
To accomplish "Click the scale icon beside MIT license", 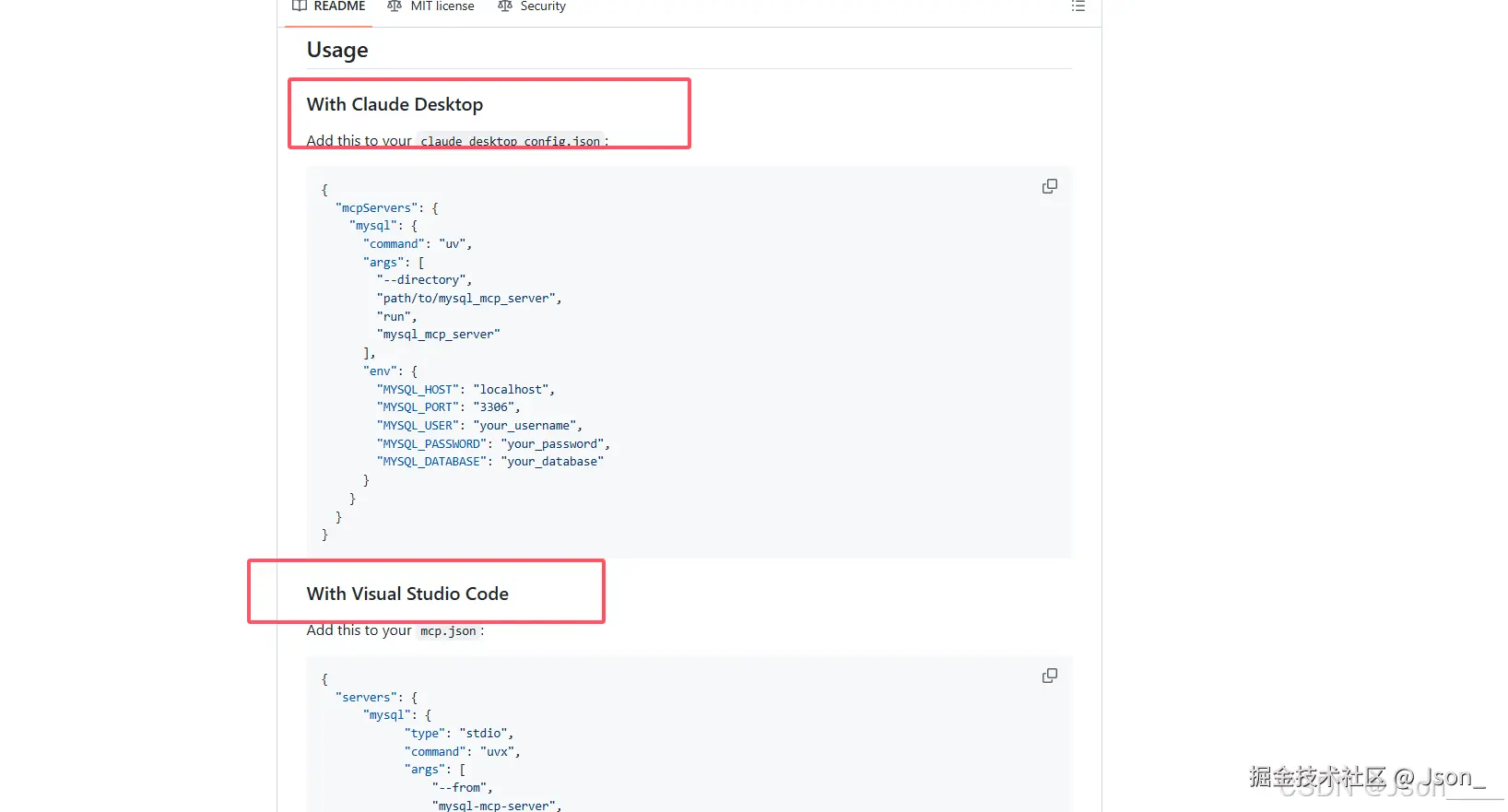I will (395, 6).
